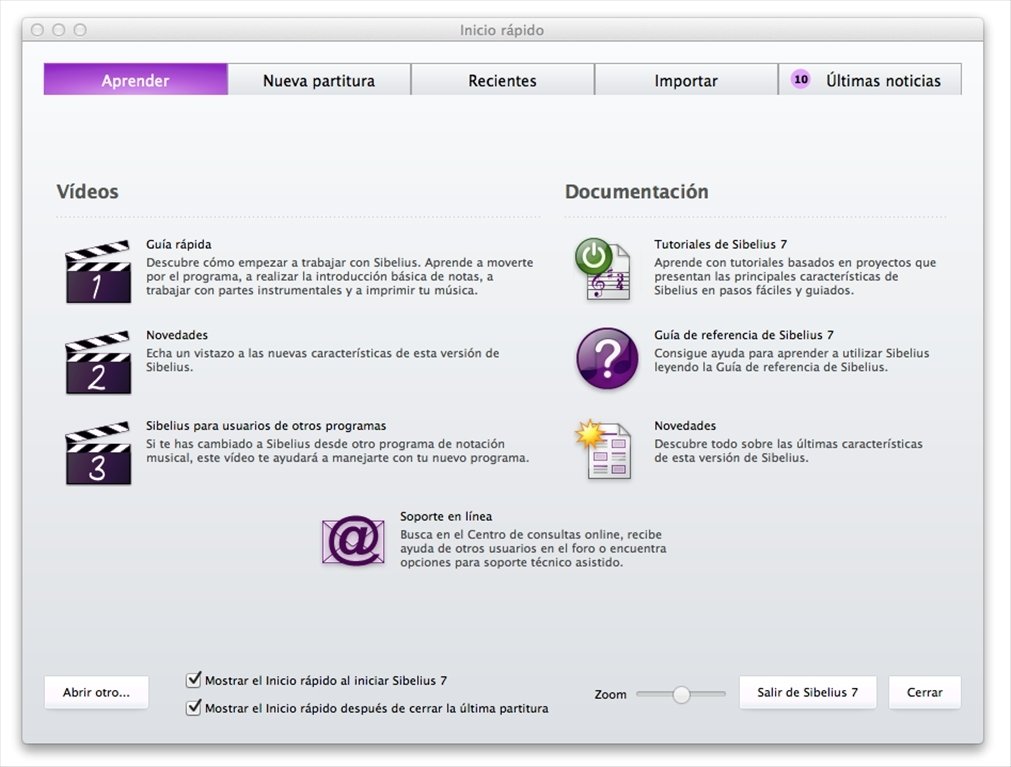Go to the Importar tab

(x=686, y=79)
